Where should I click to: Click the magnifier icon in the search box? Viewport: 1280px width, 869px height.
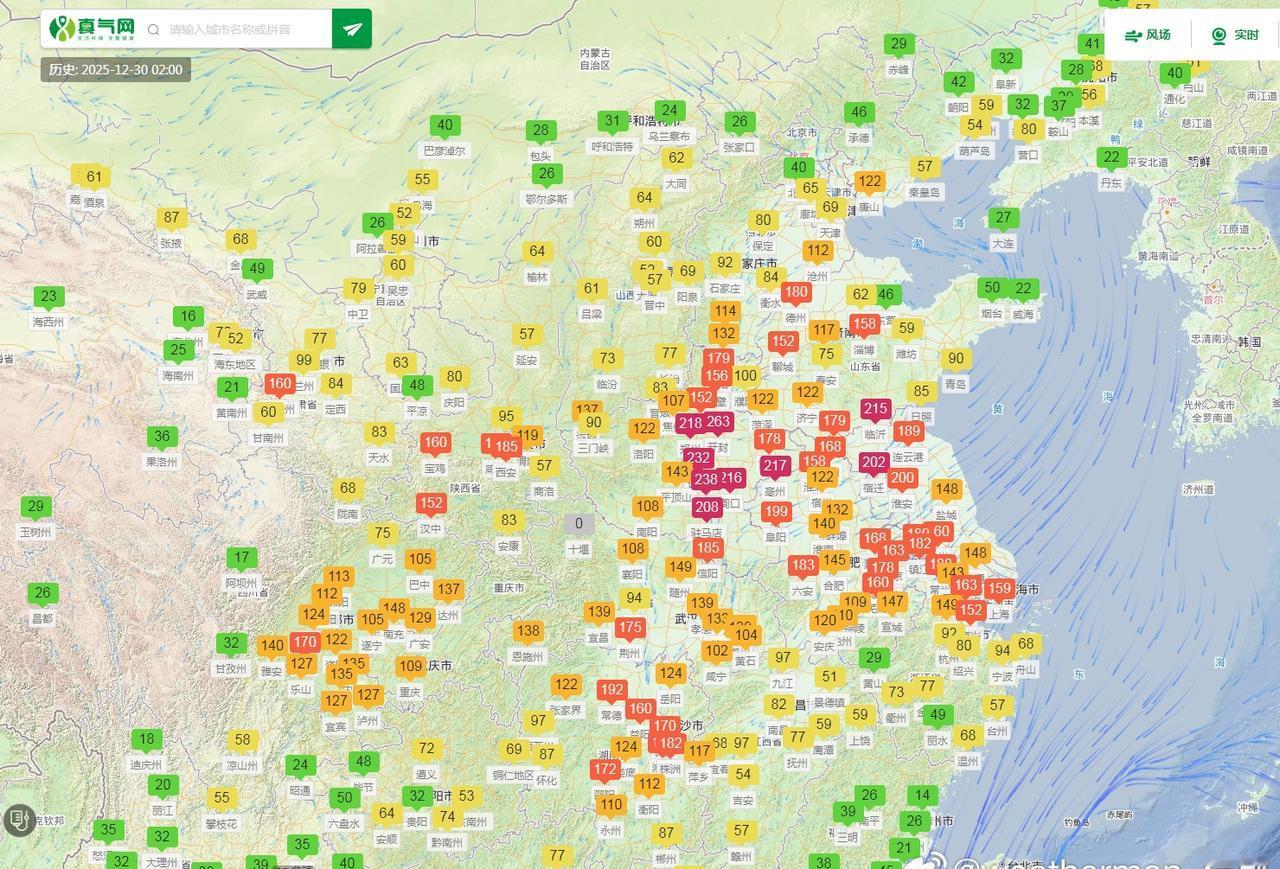tap(154, 30)
